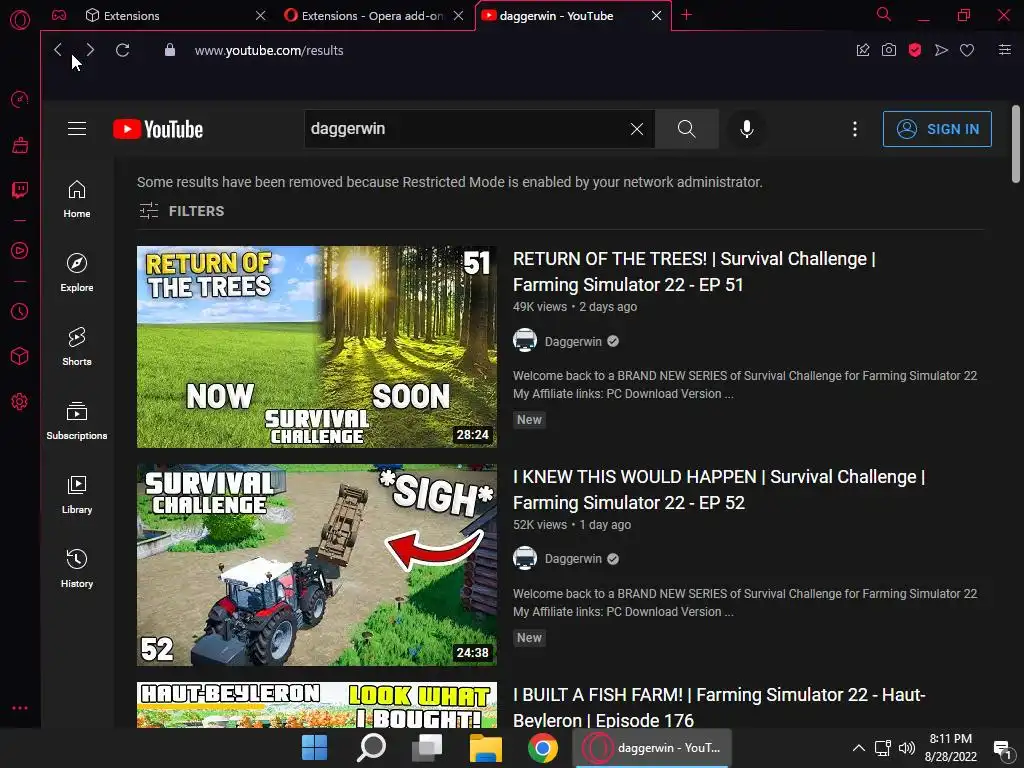Click the site lock security icon
The width and height of the screenshot is (1024, 768).
tap(170, 50)
